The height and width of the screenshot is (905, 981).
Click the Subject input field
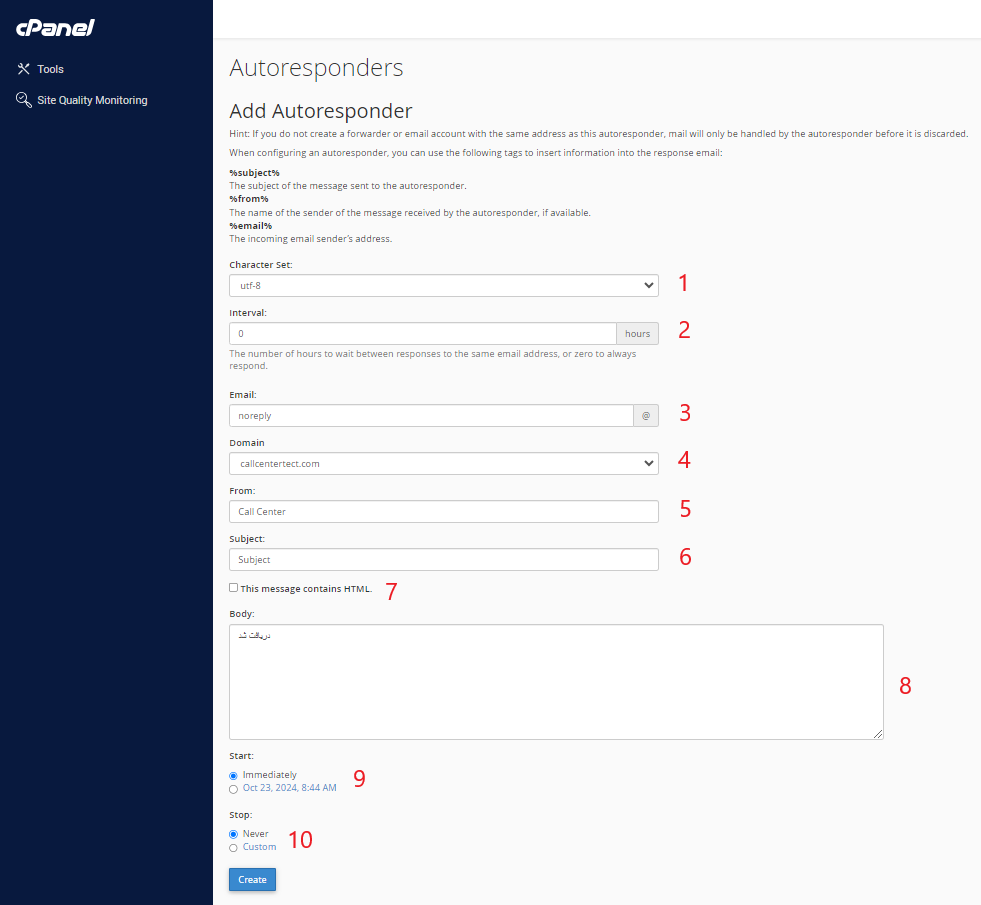(x=443, y=559)
